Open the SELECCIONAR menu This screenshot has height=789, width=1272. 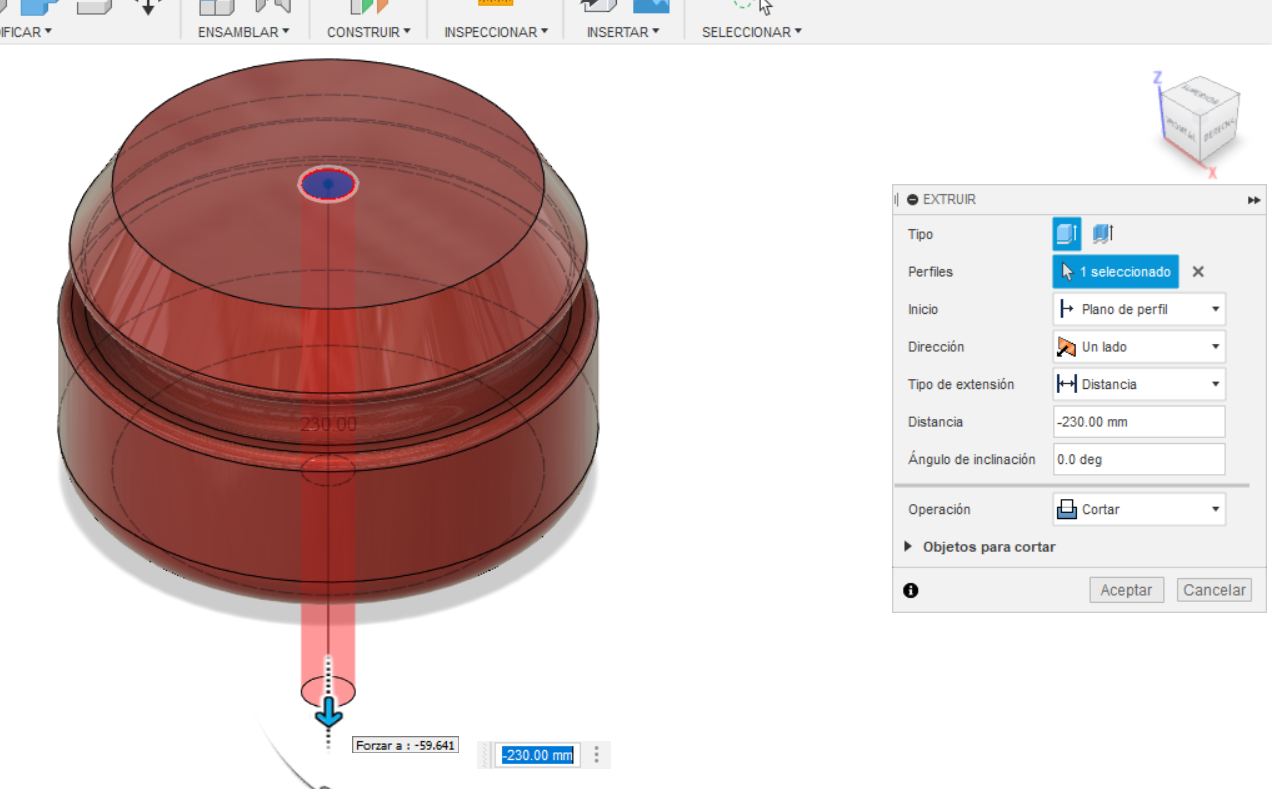752,32
